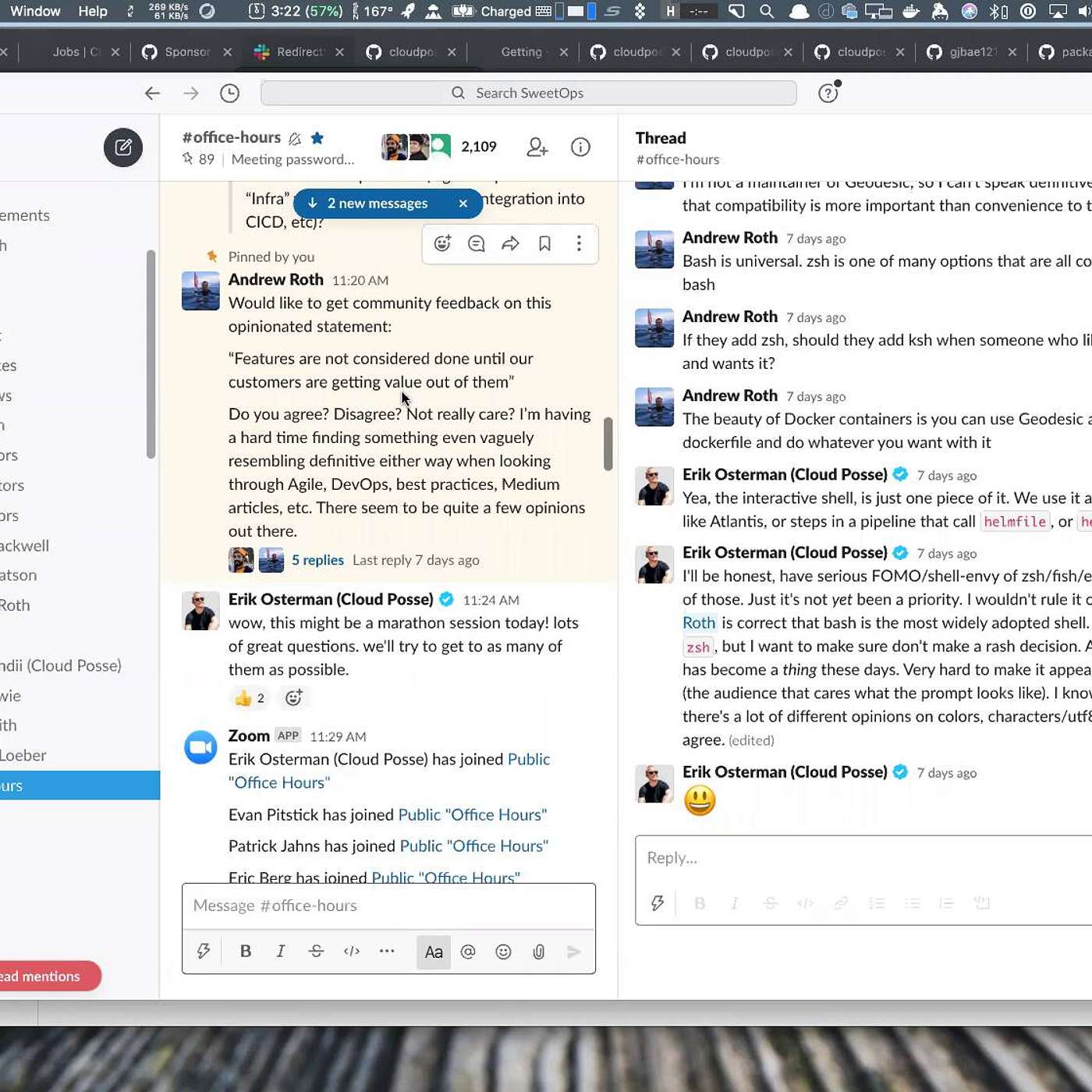The width and height of the screenshot is (1092, 1092).
Task: Open Andrew Roth's avatar at 11:20 AM
Action: (200, 291)
